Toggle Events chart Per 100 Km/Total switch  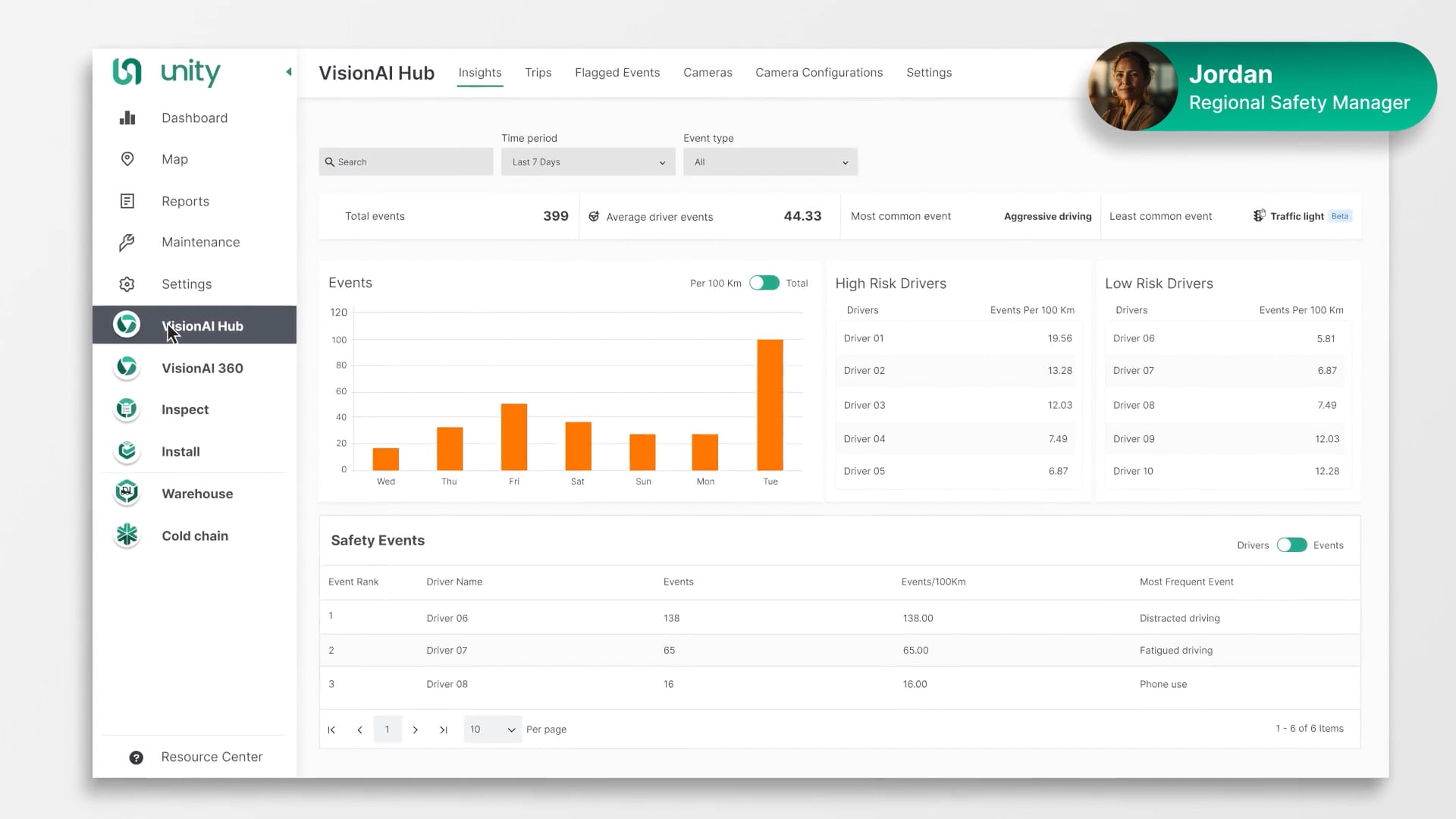(x=764, y=283)
